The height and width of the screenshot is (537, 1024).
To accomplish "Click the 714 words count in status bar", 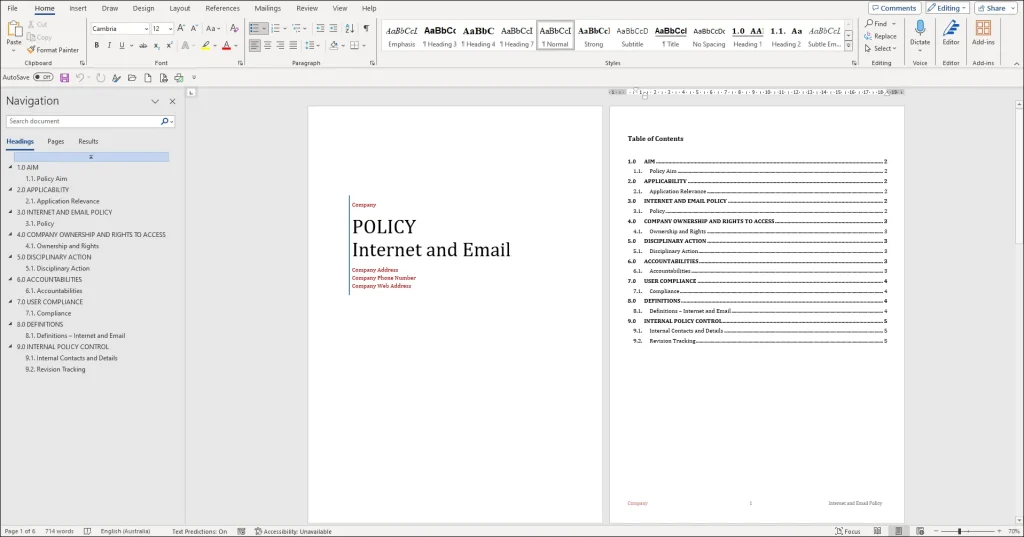I will (x=59, y=531).
